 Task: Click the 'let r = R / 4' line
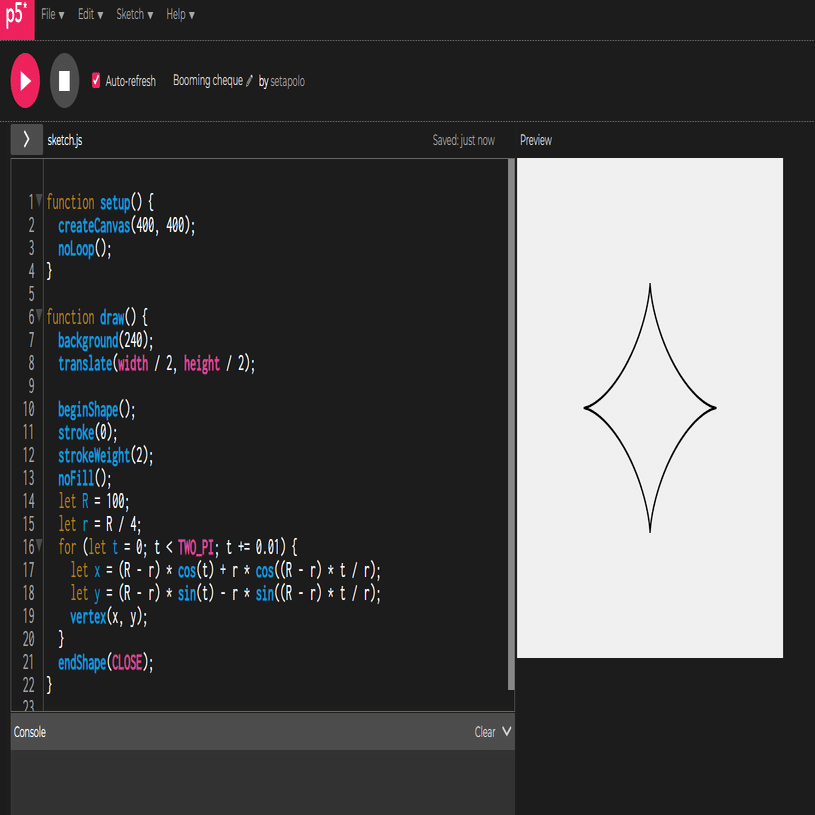(99, 524)
